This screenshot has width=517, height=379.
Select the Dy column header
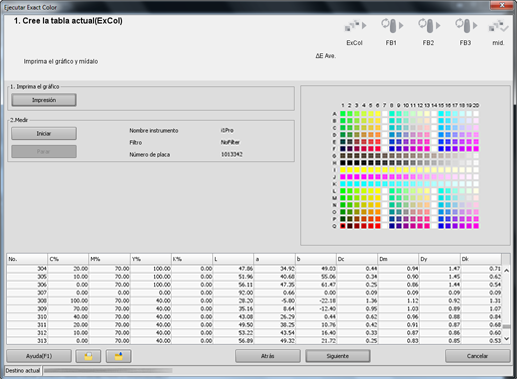[439, 259]
